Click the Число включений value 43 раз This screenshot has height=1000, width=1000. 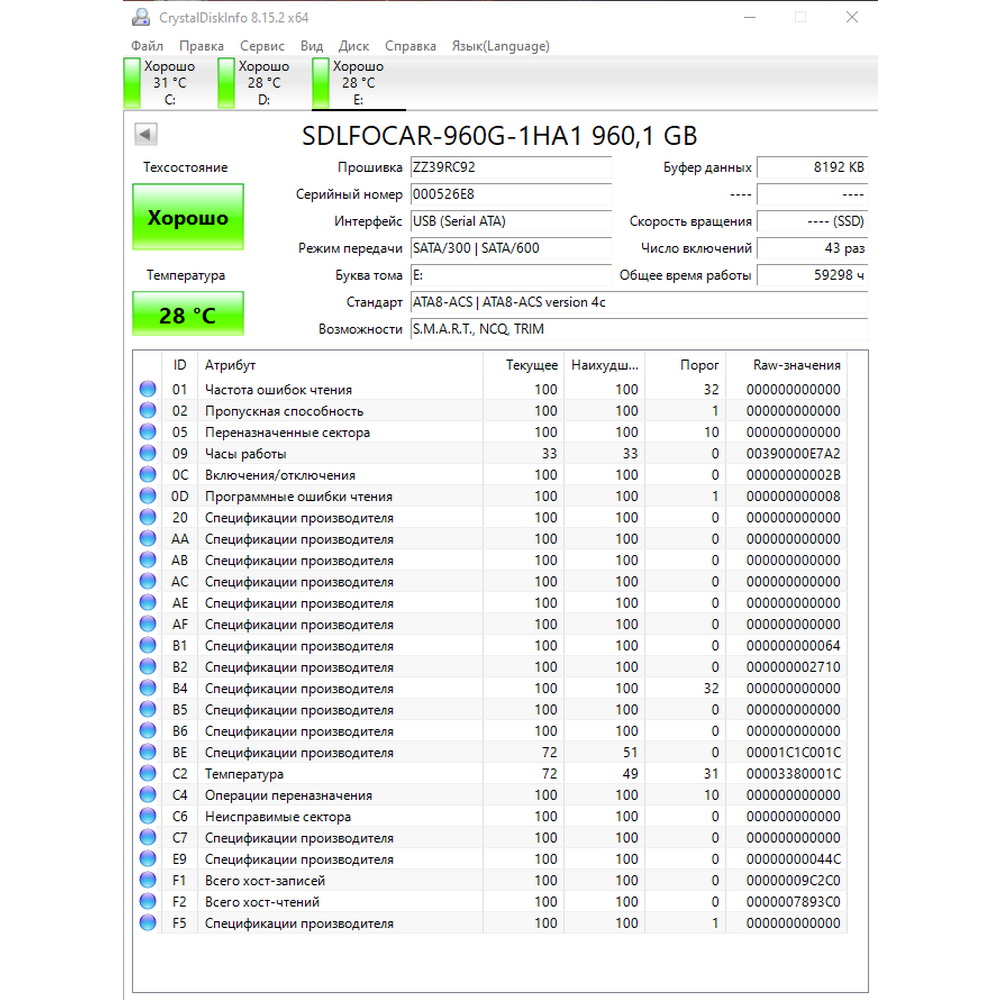coord(812,248)
